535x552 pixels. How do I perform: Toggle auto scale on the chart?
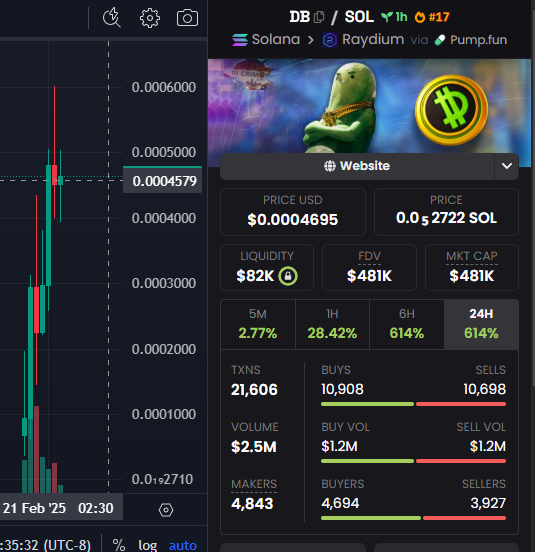coord(183,545)
